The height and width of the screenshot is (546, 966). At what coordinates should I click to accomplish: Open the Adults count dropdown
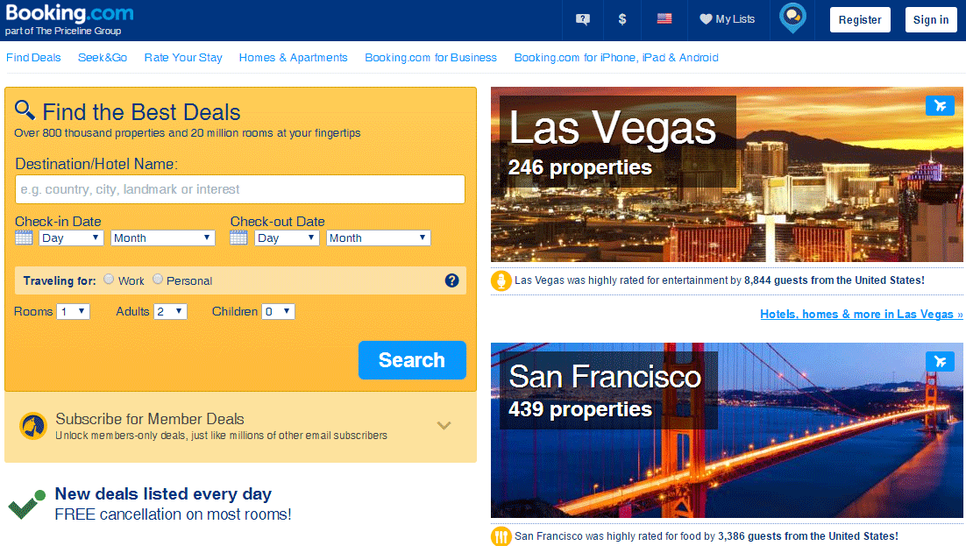pyautogui.click(x=170, y=312)
